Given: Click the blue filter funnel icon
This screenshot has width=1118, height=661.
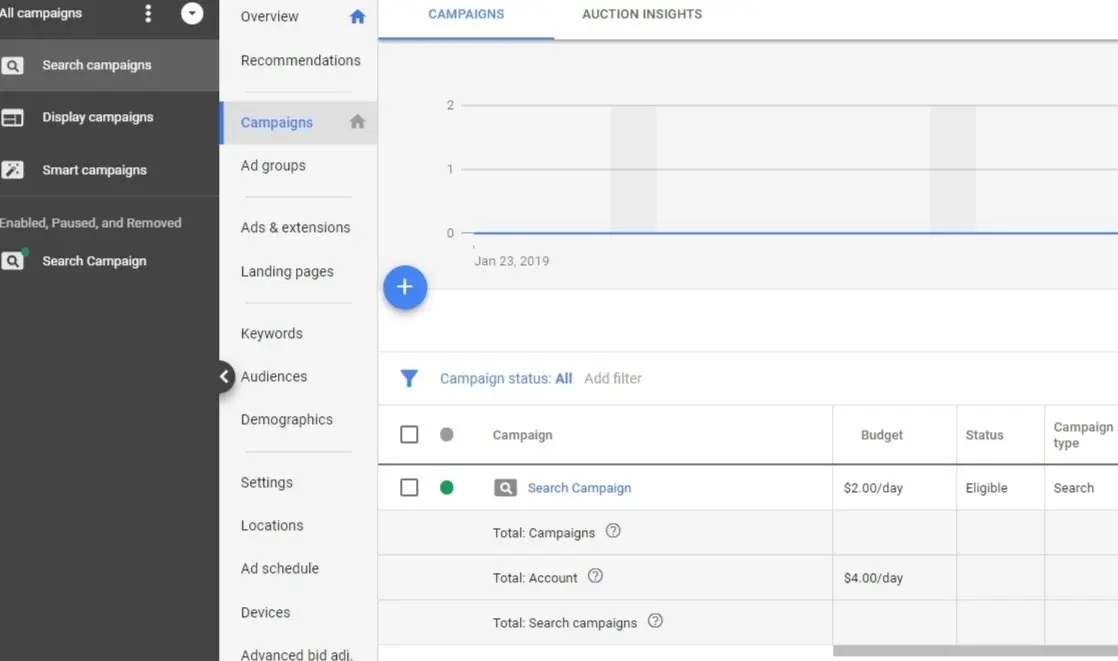Looking at the screenshot, I should pos(409,378).
